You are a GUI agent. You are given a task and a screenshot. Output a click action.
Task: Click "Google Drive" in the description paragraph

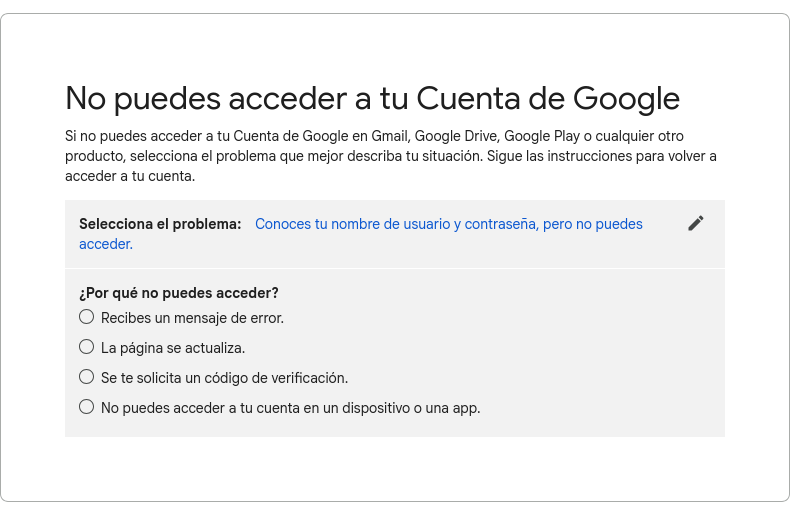coord(455,136)
